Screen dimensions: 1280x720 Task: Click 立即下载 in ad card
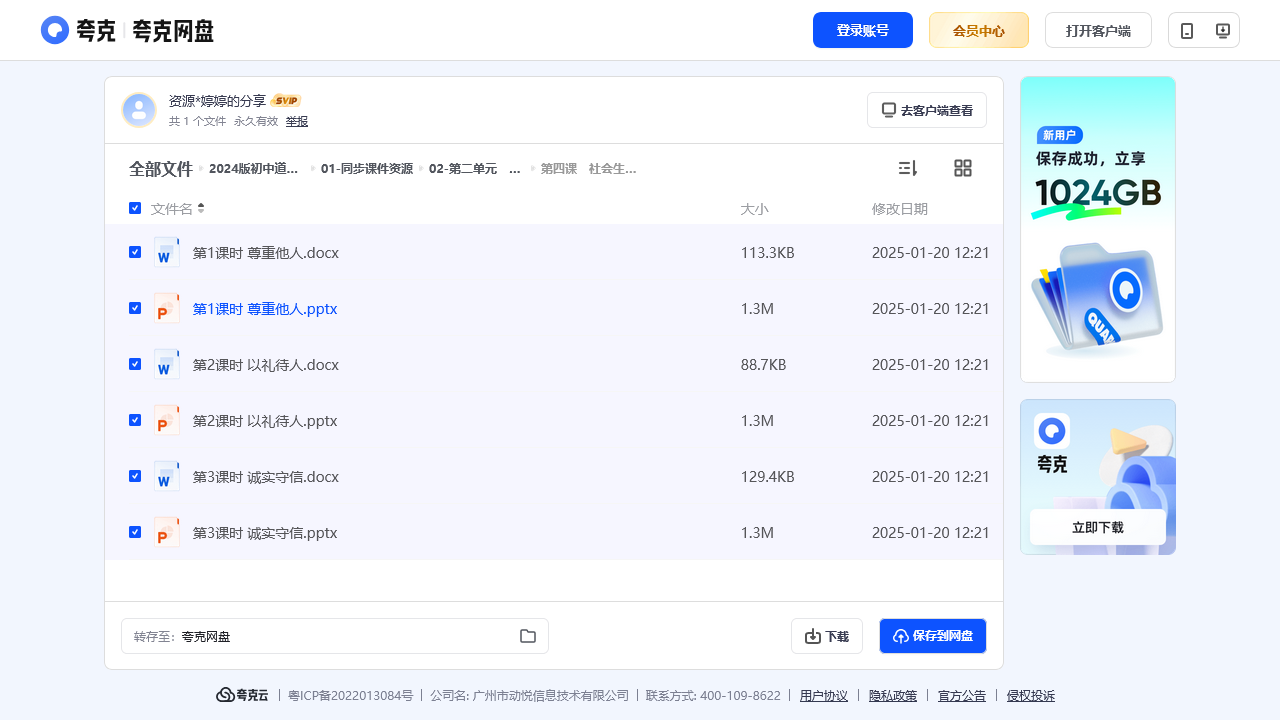(x=1098, y=527)
